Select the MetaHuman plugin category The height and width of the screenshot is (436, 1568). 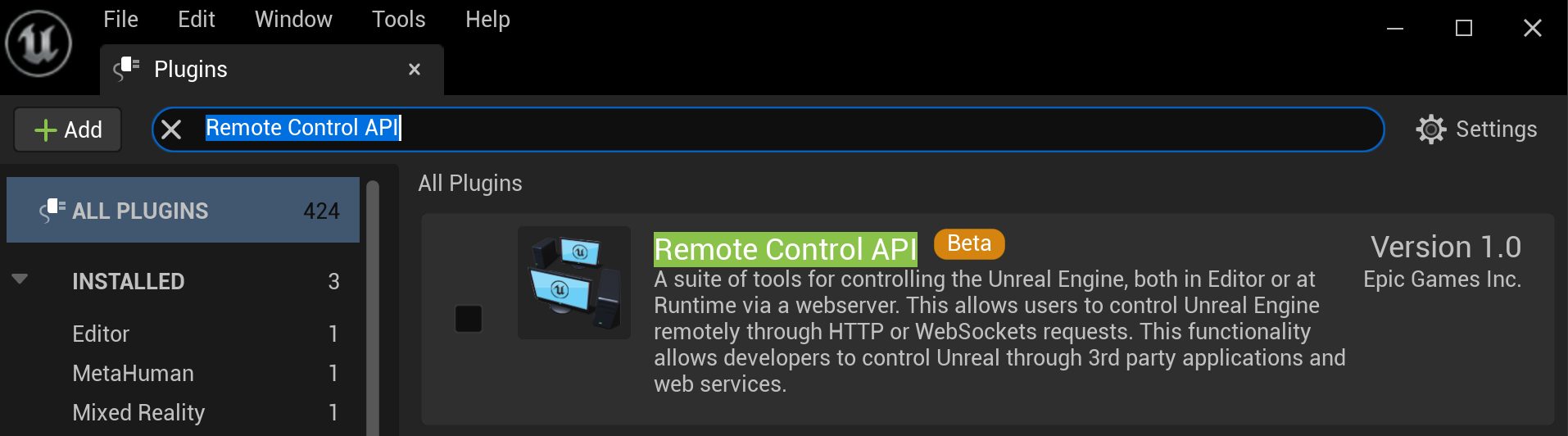pyautogui.click(x=133, y=374)
